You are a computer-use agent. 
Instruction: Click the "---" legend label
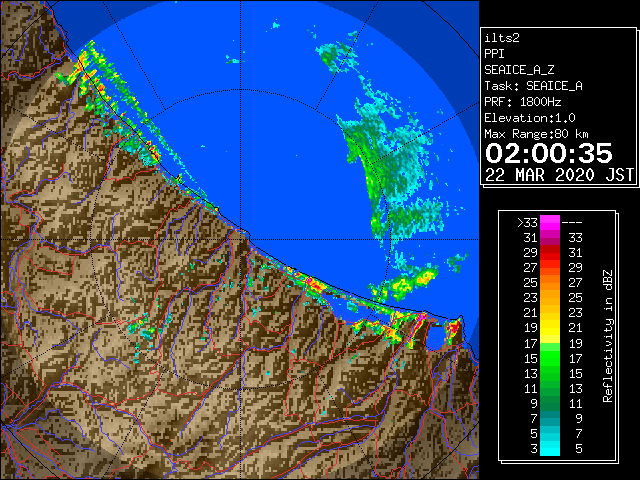click(x=571, y=222)
